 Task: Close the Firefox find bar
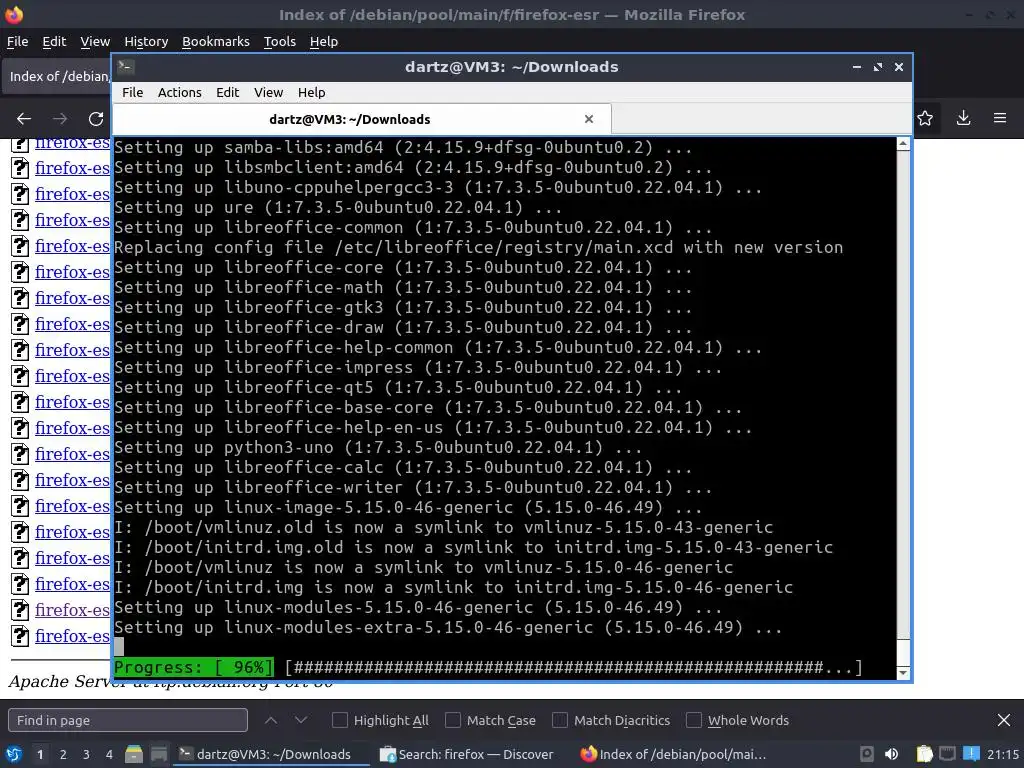1004,720
